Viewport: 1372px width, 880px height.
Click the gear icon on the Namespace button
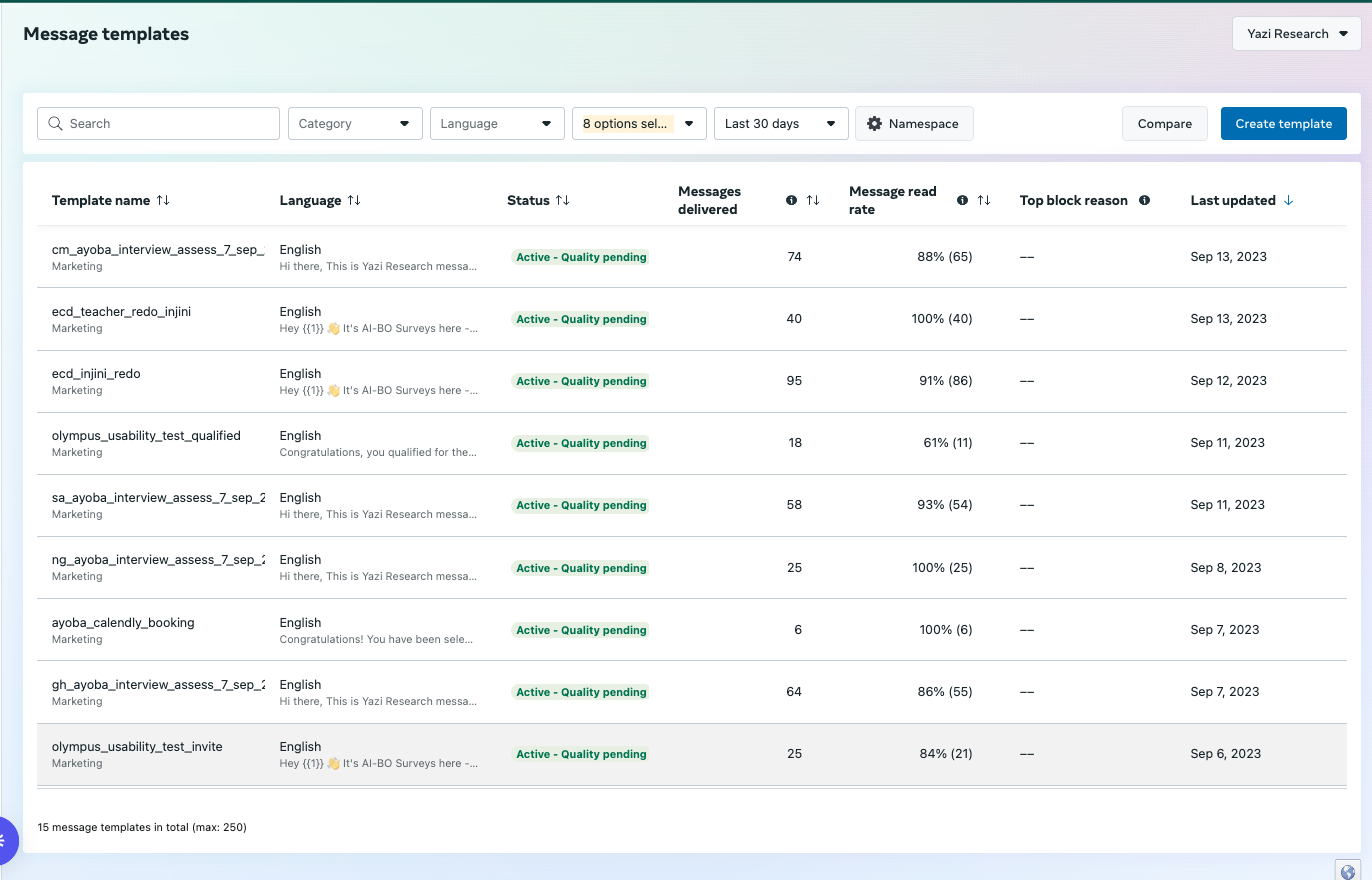(x=875, y=123)
